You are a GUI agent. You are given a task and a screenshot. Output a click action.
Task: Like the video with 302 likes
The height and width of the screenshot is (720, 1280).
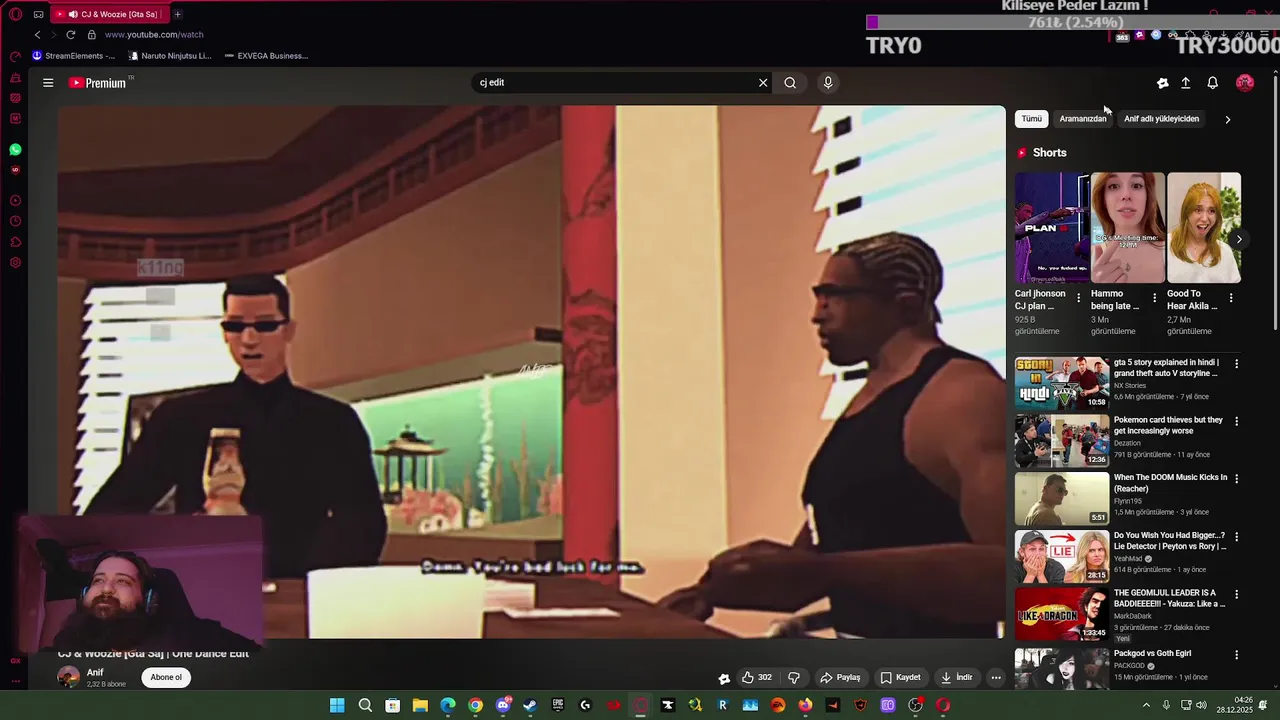click(756, 677)
